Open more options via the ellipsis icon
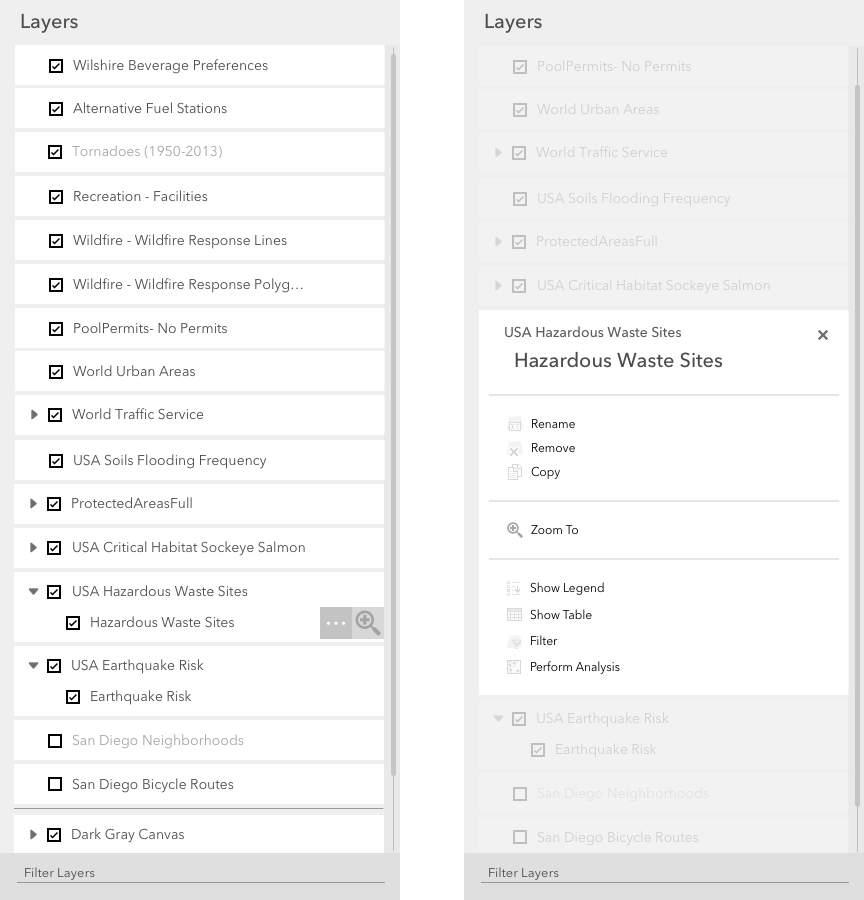This screenshot has height=900, width=864. [336, 622]
